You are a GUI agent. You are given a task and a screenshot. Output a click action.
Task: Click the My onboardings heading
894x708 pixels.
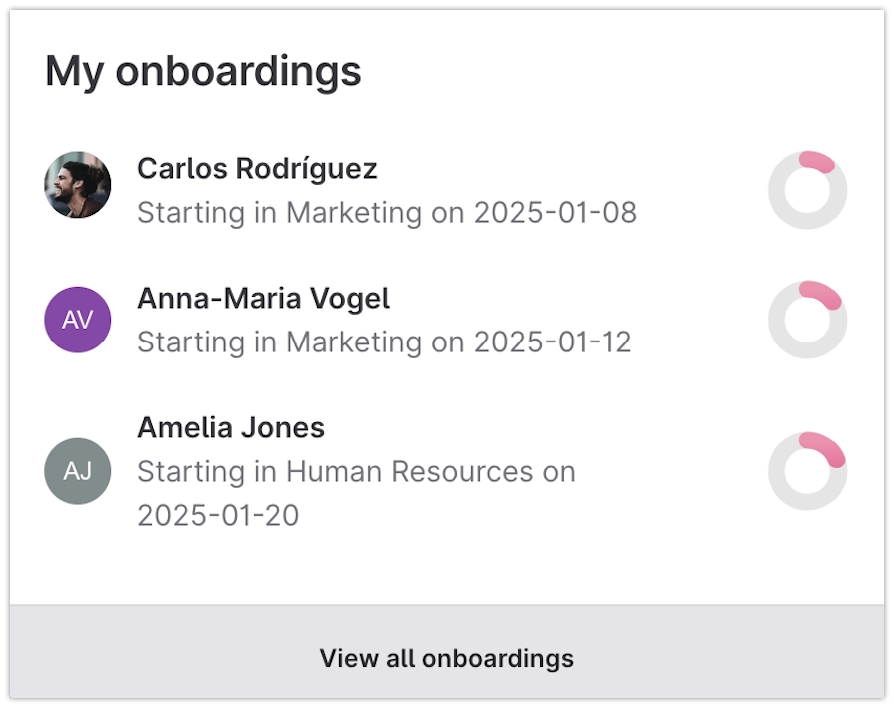(203, 72)
